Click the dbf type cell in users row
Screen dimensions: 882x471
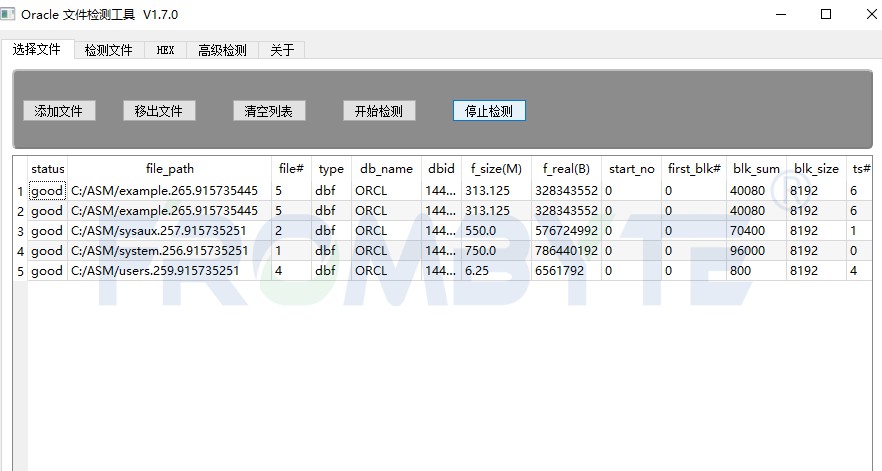click(x=331, y=271)
